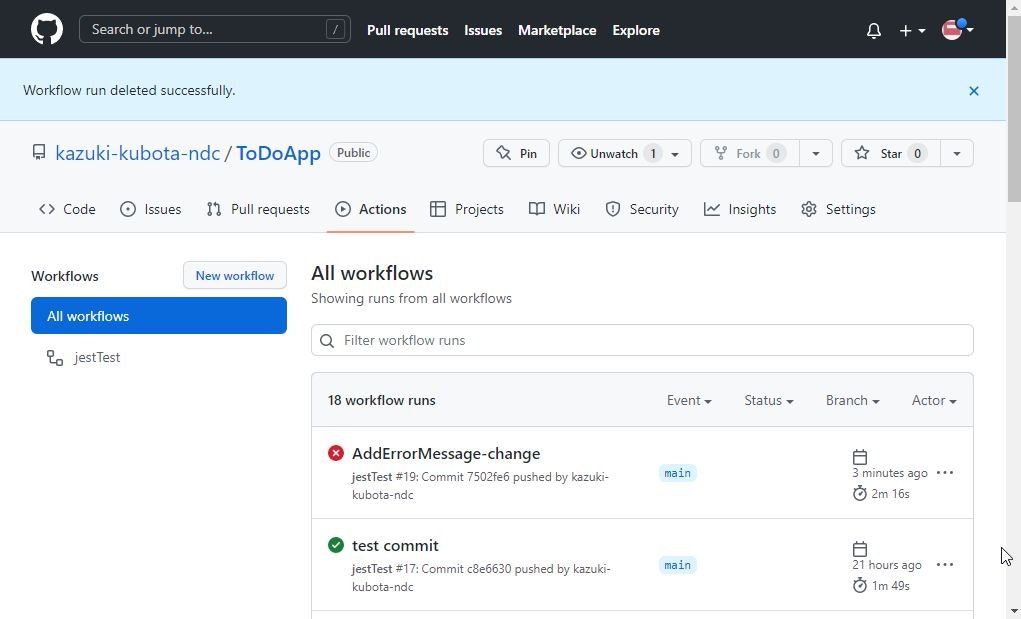Click the Public visibility badge
Screen dimensions: 1021x619
pos(353,152)
